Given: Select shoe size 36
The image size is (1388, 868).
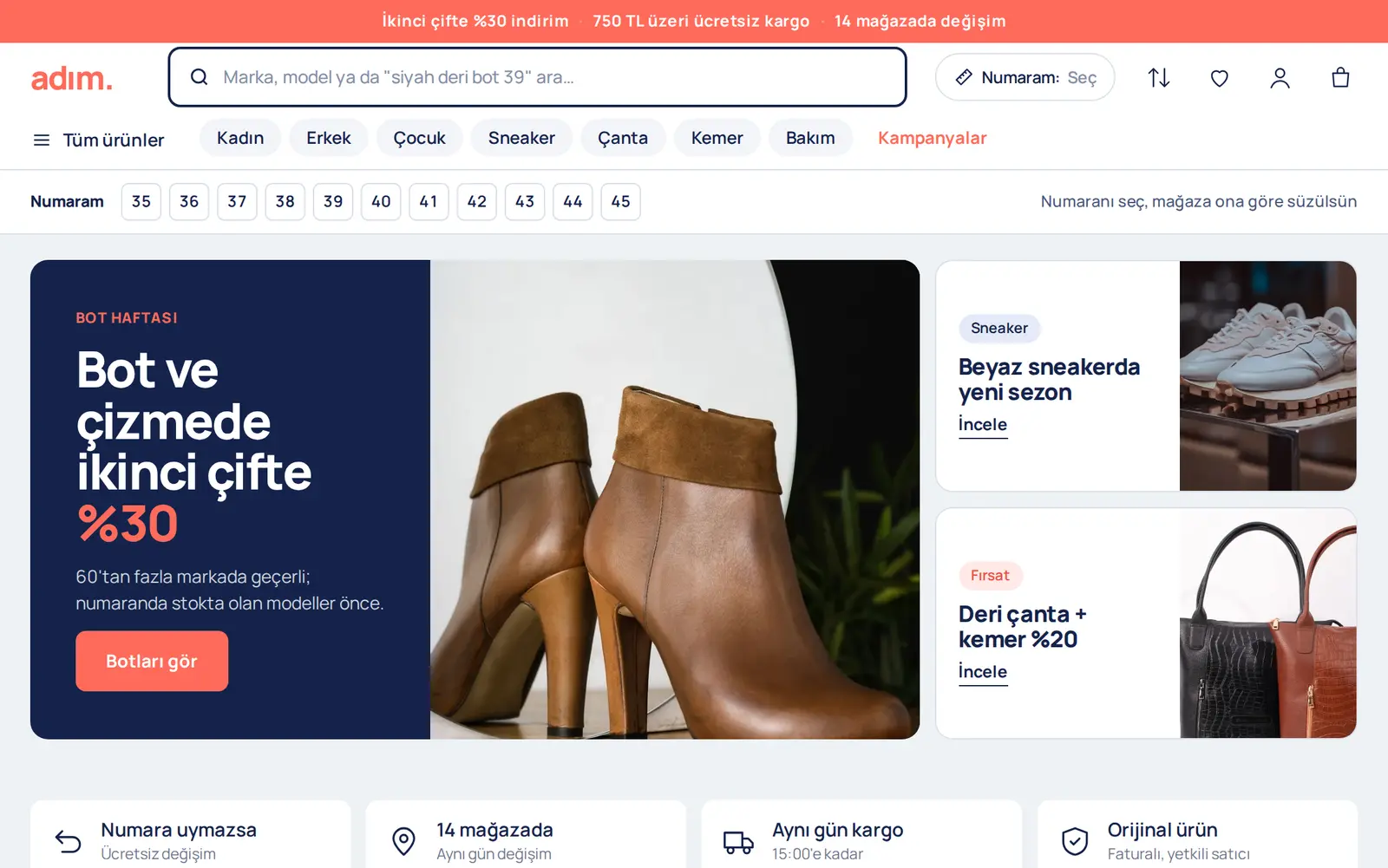Looking at the screenshot, I should click(189, 202).
